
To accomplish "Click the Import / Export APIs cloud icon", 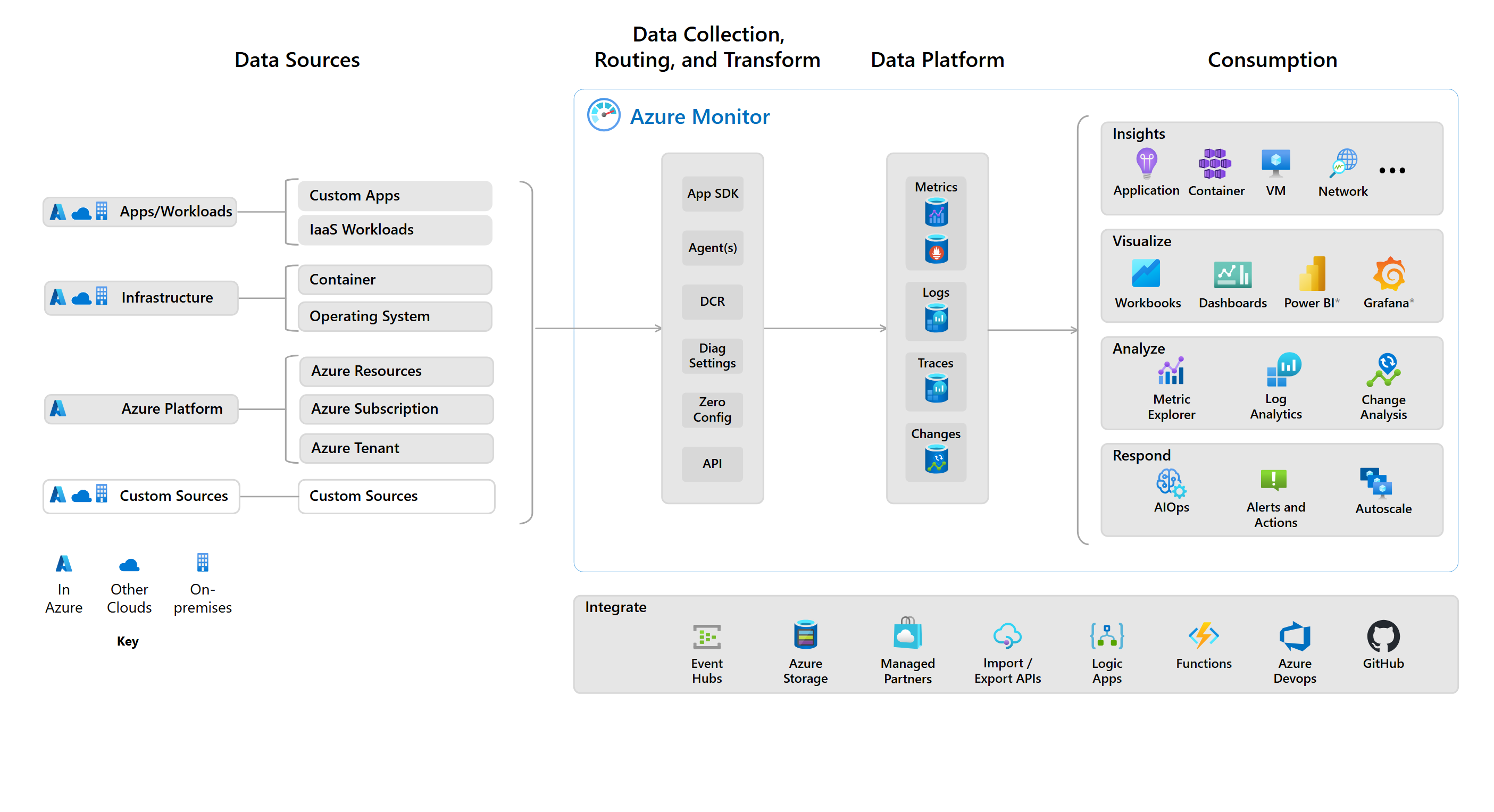I will (x=1007, y=635).
